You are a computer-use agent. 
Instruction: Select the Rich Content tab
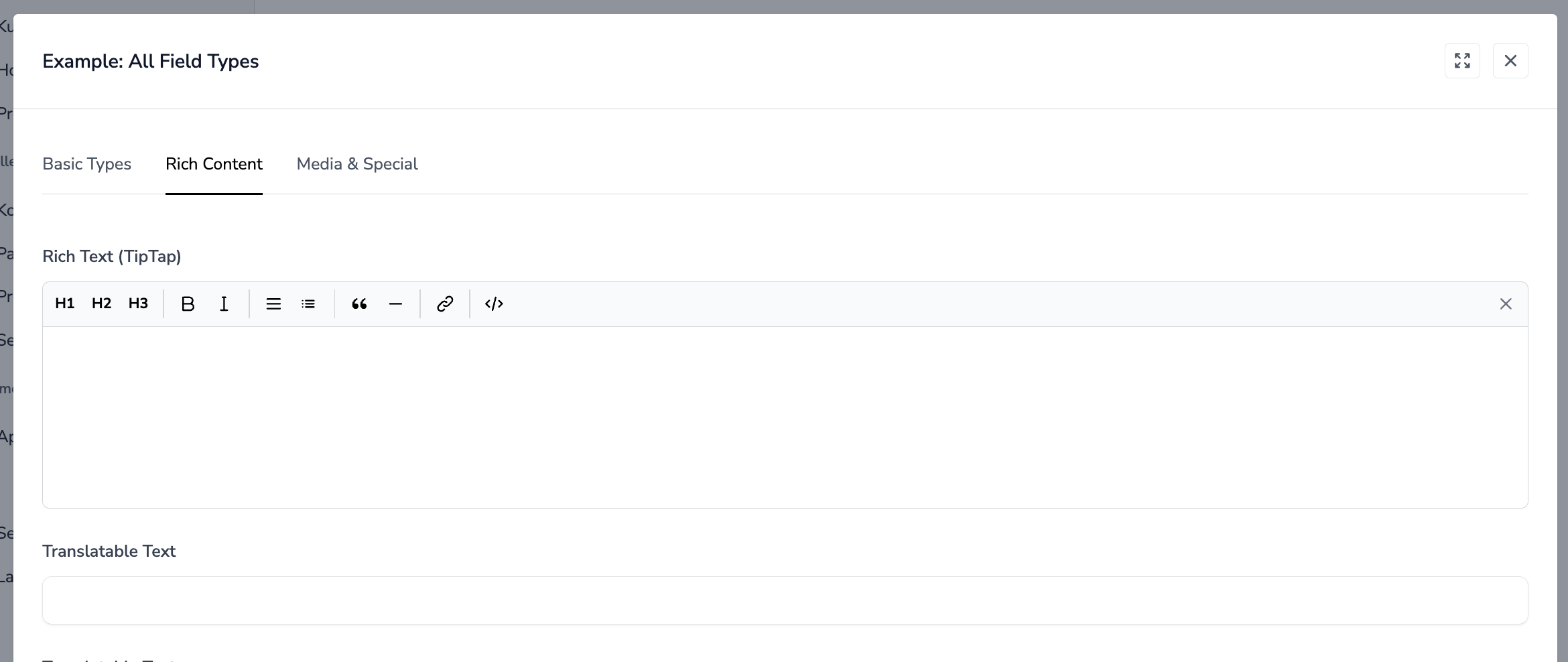(214, 164)
